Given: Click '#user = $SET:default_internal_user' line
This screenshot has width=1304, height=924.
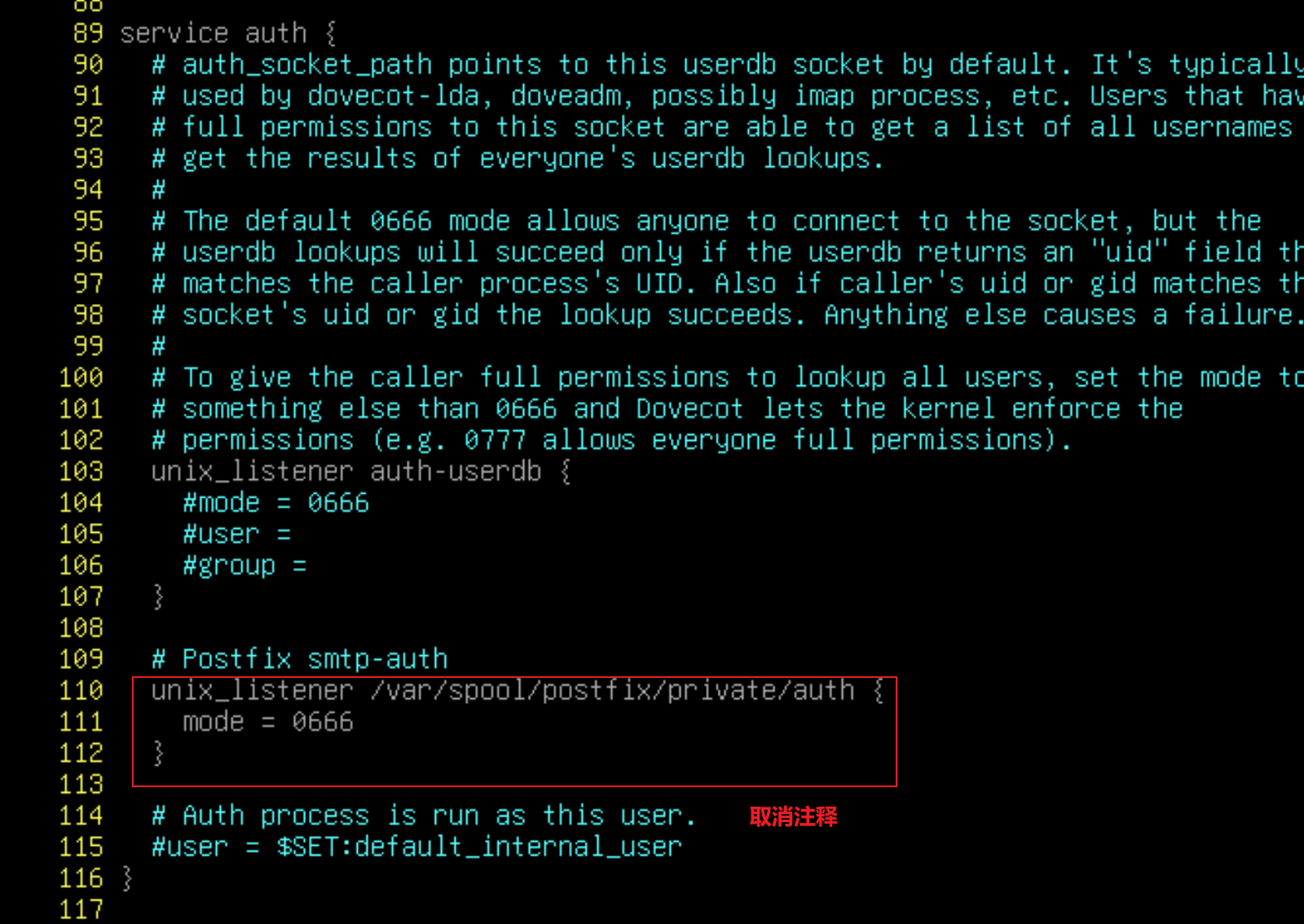Looking at the screenshot, I should click(x=416, y=847).
